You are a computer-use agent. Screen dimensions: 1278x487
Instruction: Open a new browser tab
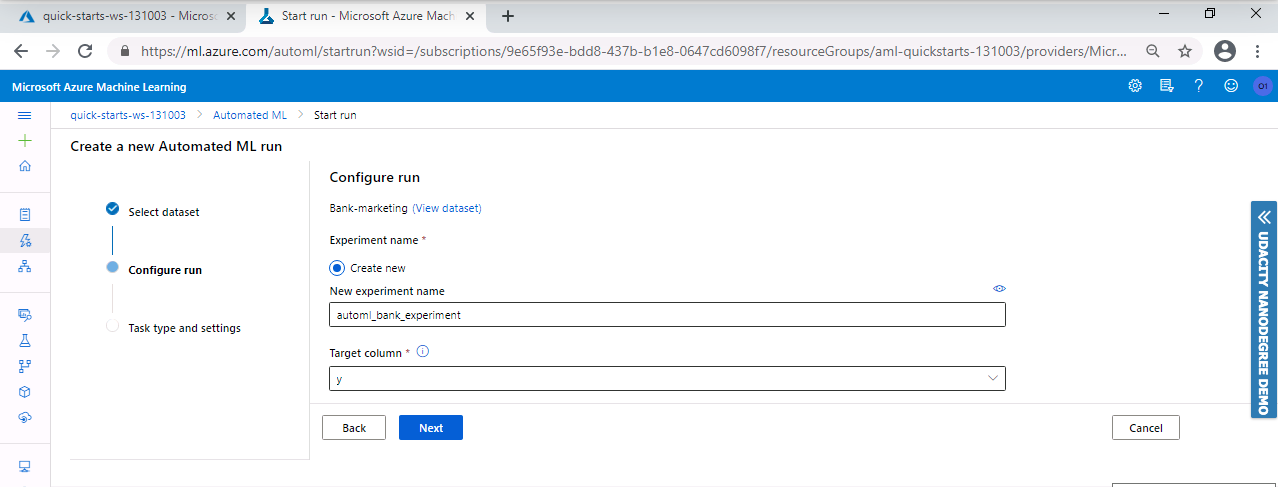click(x=508, y=16)
